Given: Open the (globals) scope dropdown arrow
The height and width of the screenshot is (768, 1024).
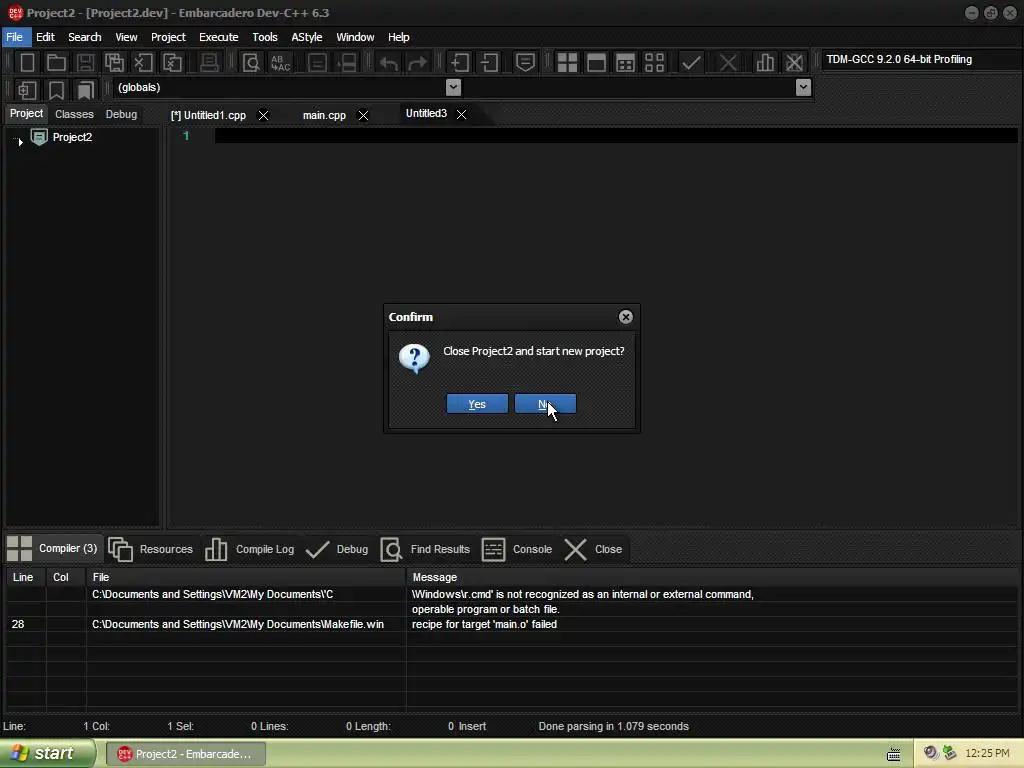Looking at the screenshot, I should coord(453,87).
